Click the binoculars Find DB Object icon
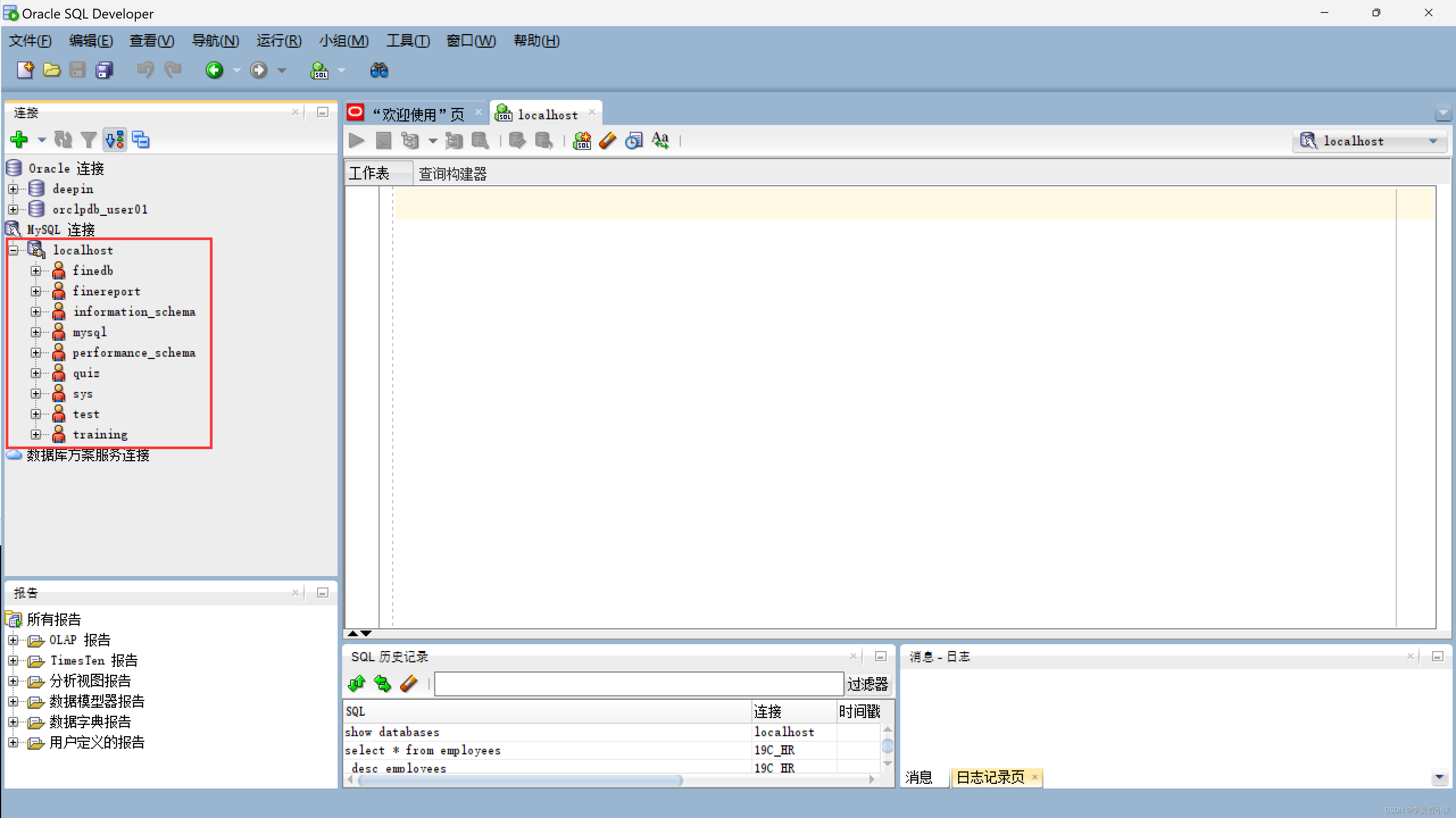Image resolution: width=1456 pixels, height=818 pixels. (x=379, y=70)
